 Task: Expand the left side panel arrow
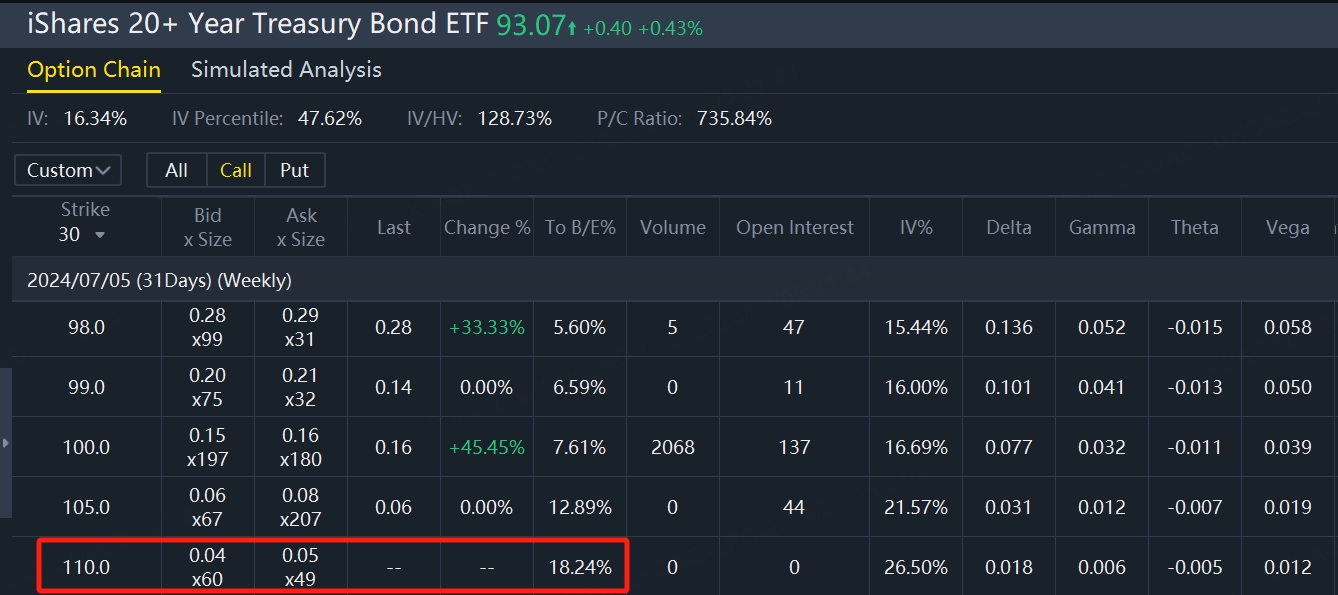[x=6, y=442]
